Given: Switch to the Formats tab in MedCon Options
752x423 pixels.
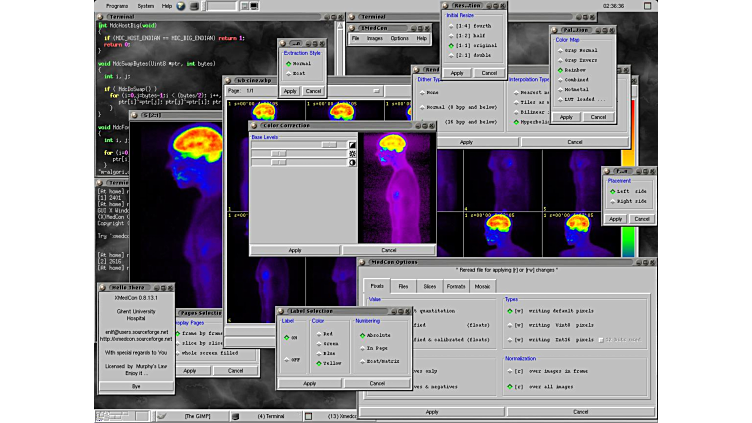Looking at the screenshot, I should point(455,286).
